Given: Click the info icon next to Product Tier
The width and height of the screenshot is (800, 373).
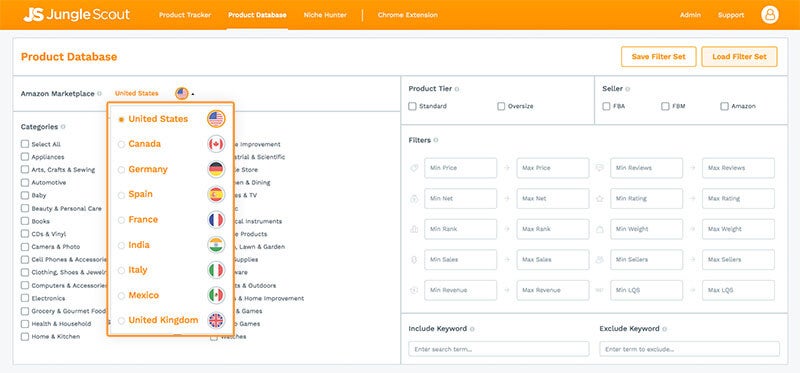Looking at the screenshot, I should pyautogui.click(x=457, y=89).
